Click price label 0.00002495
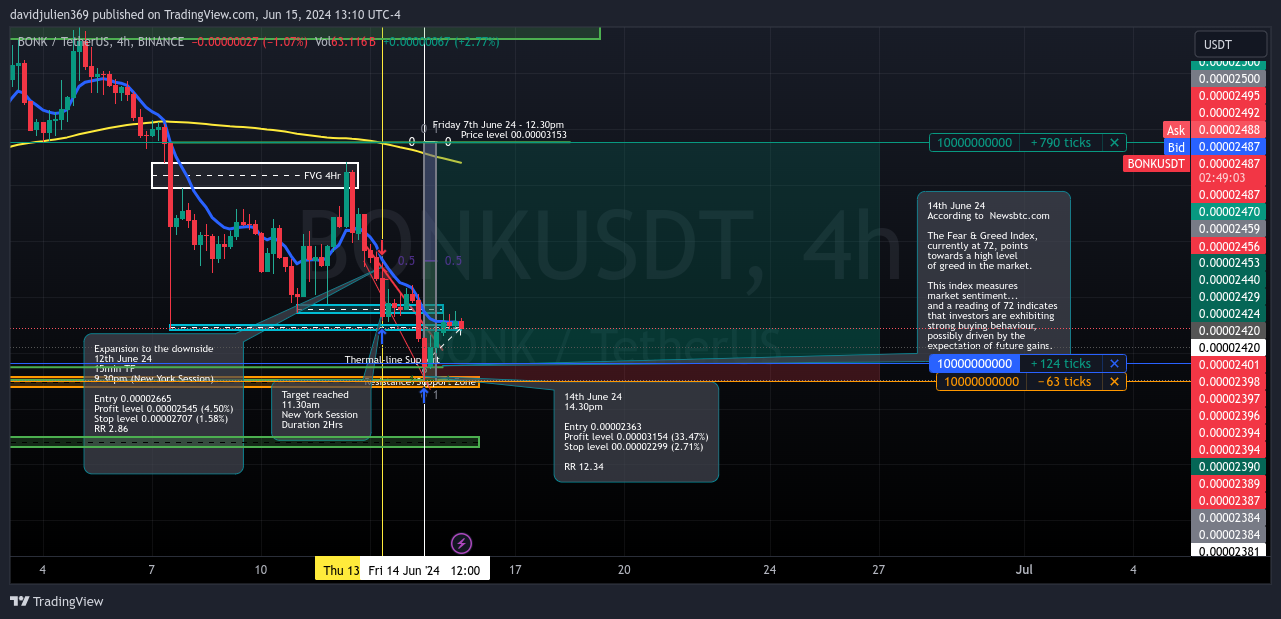Screen dimensions: 1281x619 point(1229,96)
